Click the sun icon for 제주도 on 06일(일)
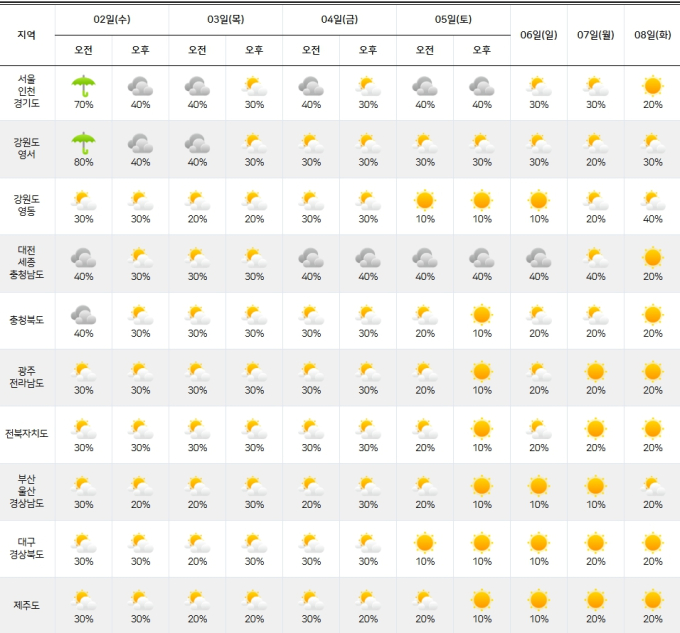The width and height of the screenshot is (680, 633). point(539,600)
